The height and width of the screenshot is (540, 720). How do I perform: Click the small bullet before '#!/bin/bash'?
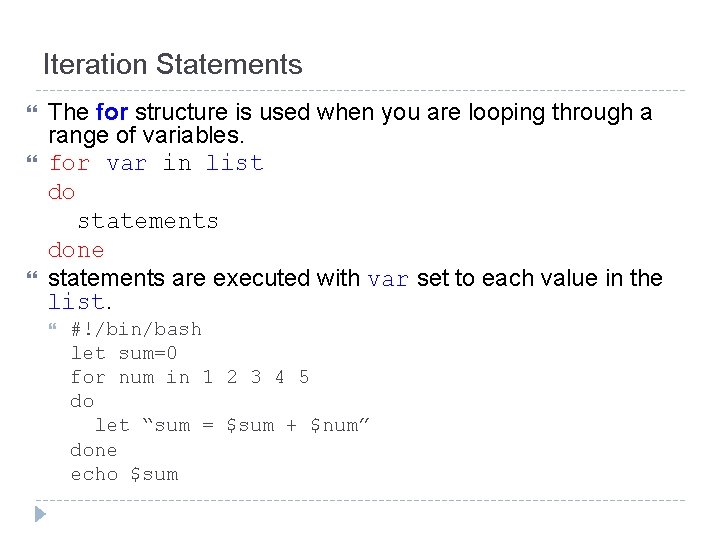point(53,326)
